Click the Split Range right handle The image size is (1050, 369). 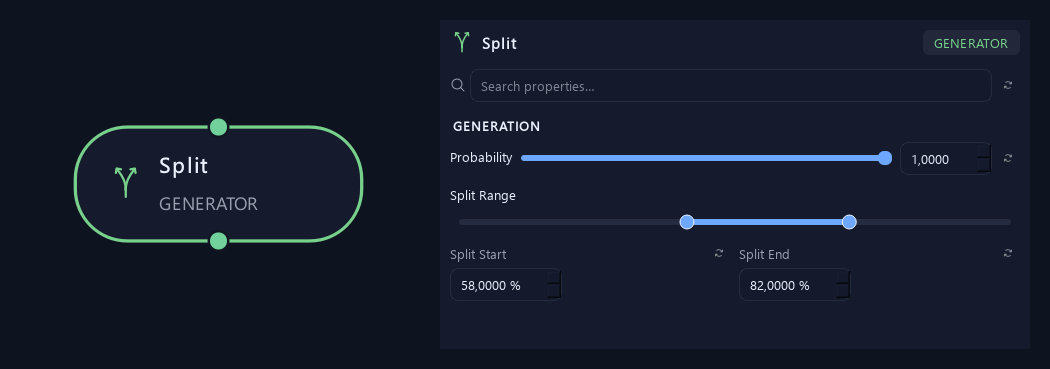[x=849, y=222]
